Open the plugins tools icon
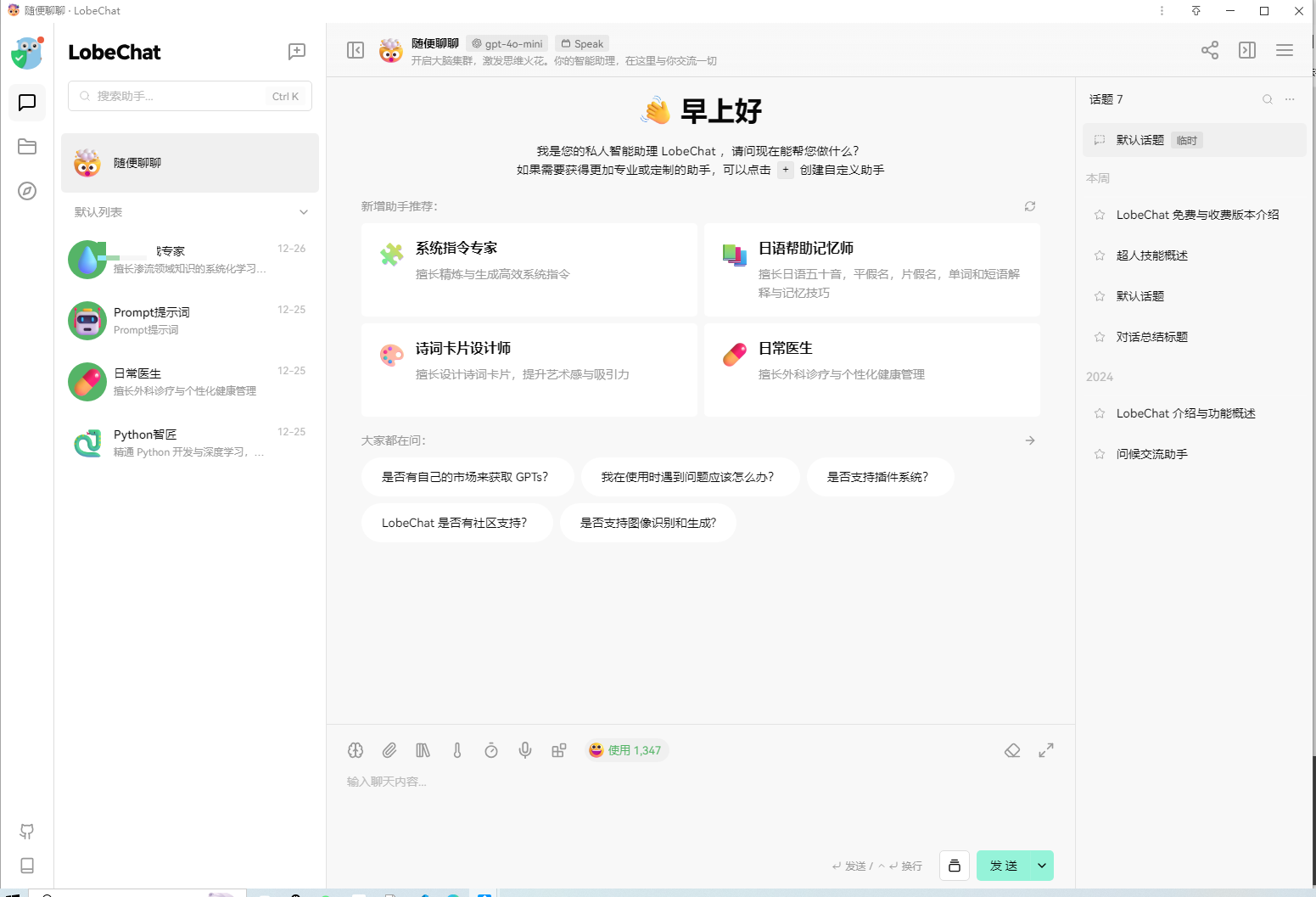The image size is (1316, 897). 559,750
